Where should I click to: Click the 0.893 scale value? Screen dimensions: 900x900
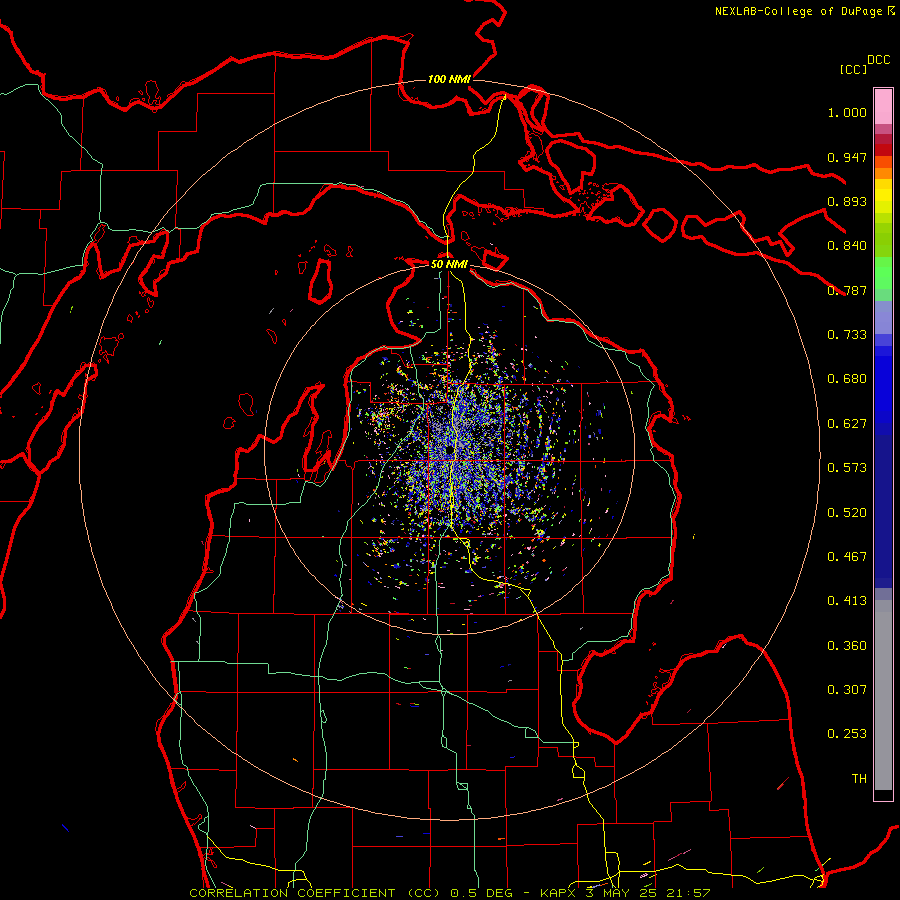(847, 201)
